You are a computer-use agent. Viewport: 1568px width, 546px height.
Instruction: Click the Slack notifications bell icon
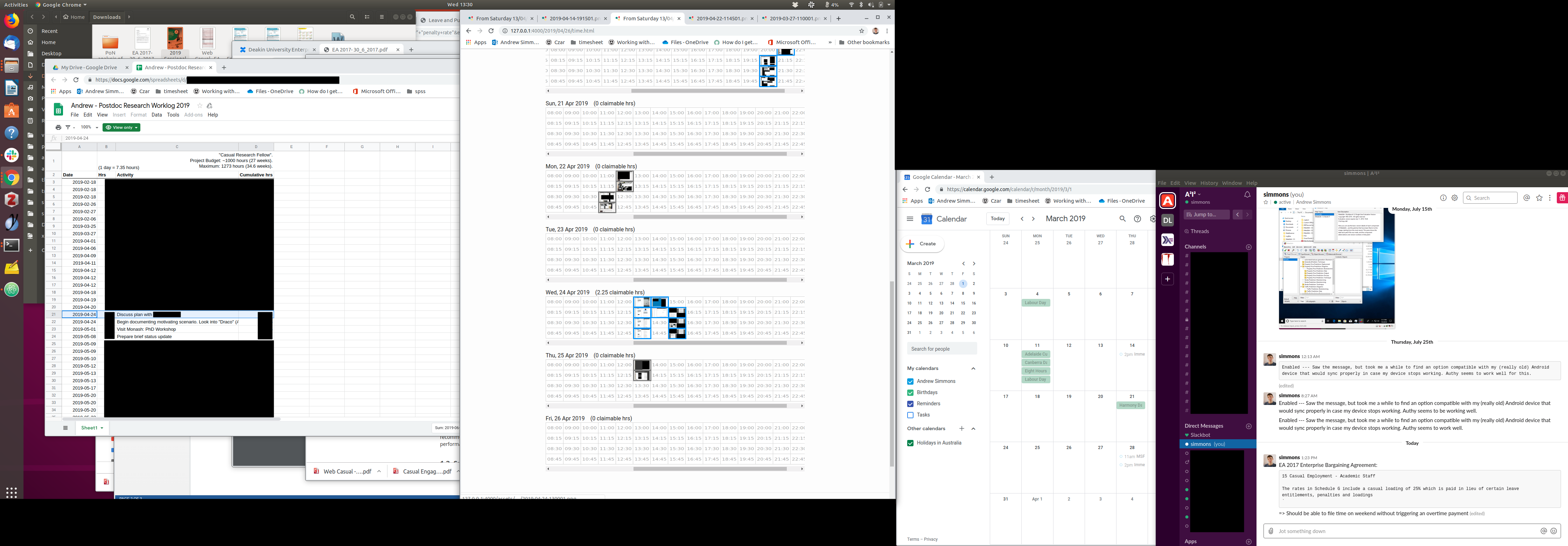[1247, 195]
